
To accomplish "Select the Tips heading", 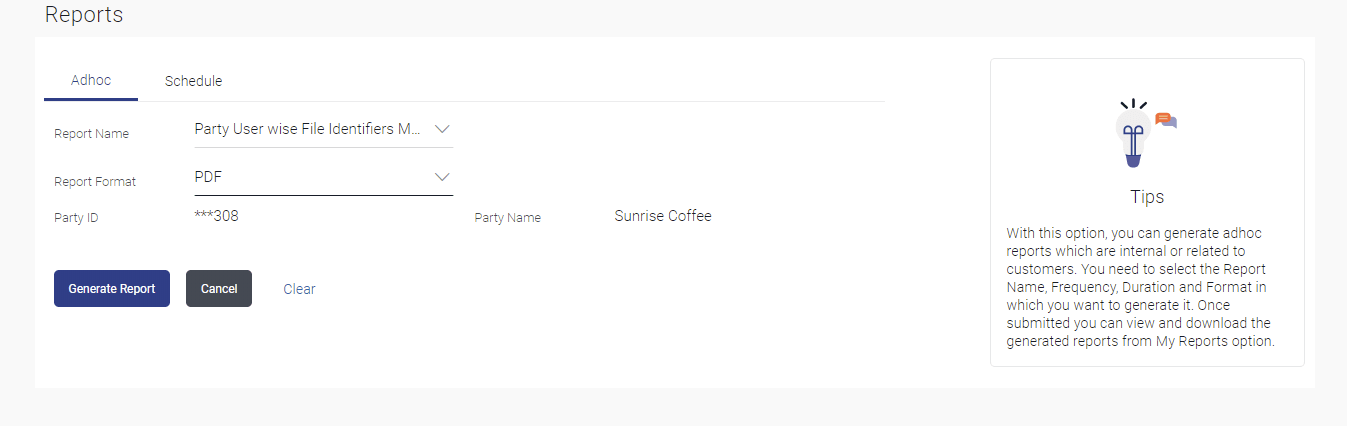I will [x=1147, y=197].
